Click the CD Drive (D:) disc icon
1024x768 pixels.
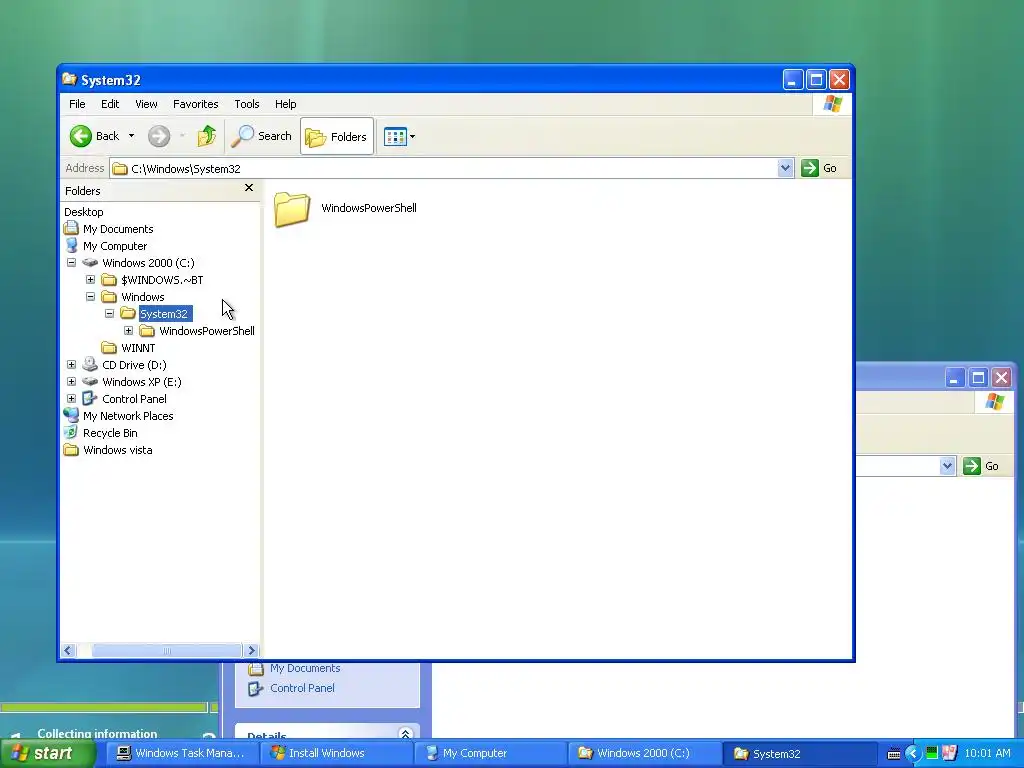[90, 364]
